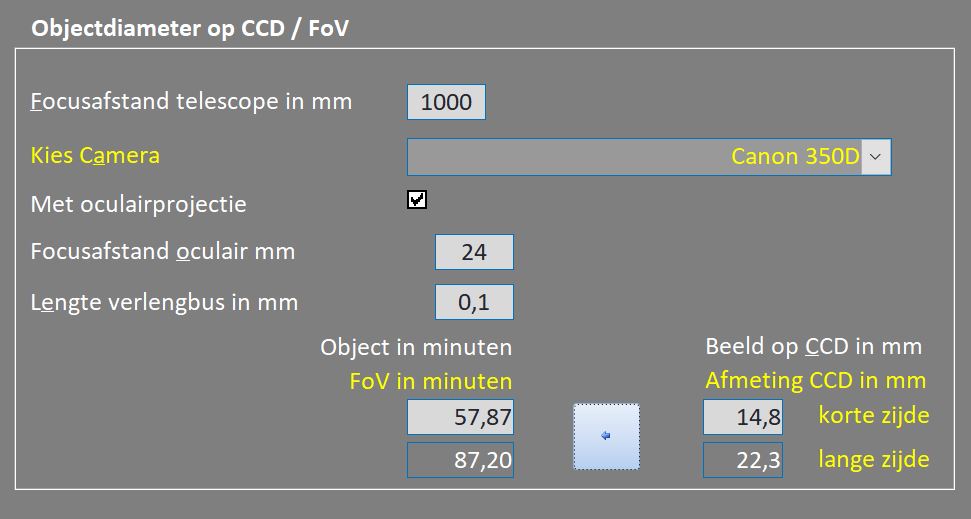The width and height of the screenshot is (971, 519).
Task: Click the yellow FoV in minuten label
Action: coord(431,382)
